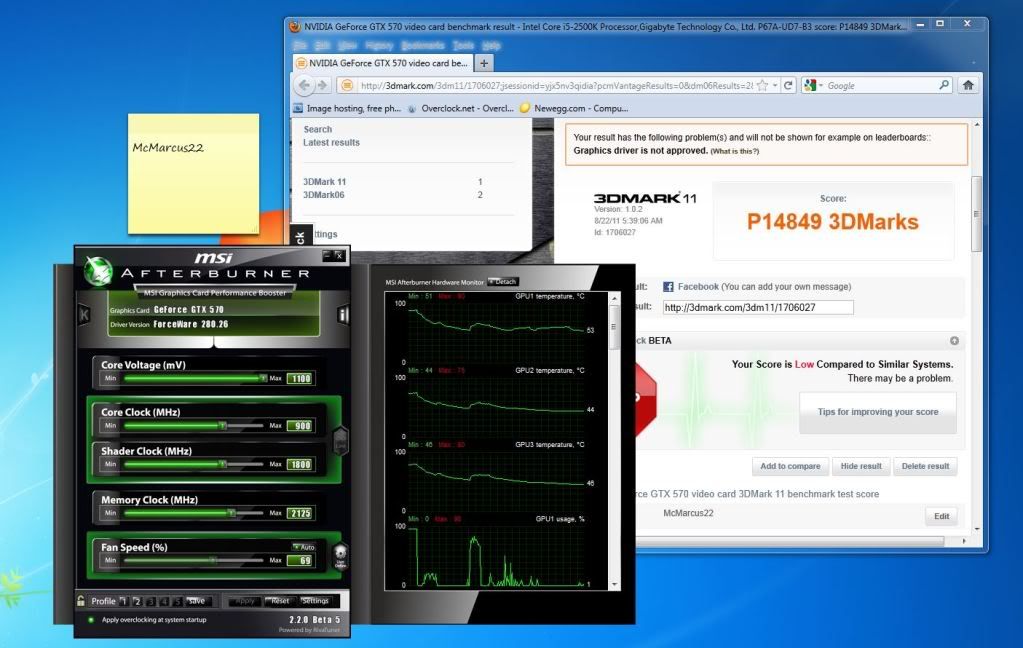Viewport: 1023px width, 648px height.
Task: Open the Newegg.com bookmark
Action: [574, 108]
